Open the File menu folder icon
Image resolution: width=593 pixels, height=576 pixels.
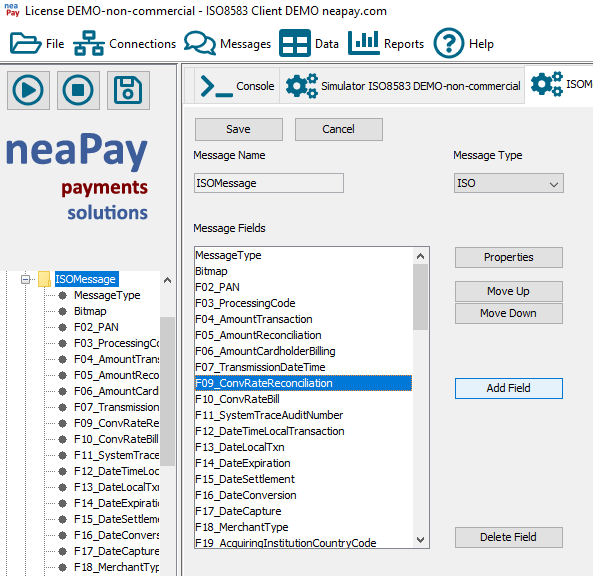(25, 43)
